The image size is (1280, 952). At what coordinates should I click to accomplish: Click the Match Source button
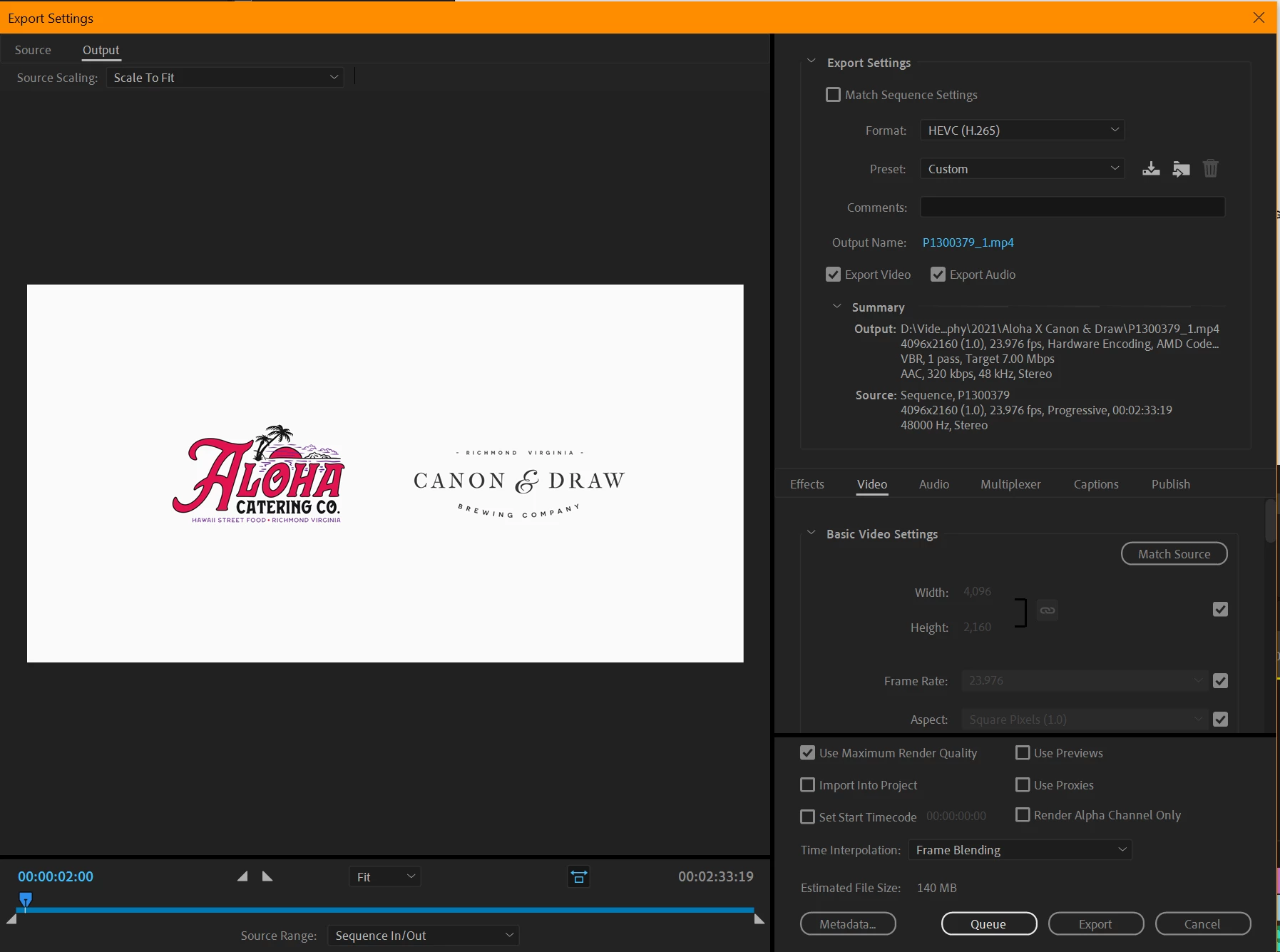pyautogui.click(x=1174, y=553)
